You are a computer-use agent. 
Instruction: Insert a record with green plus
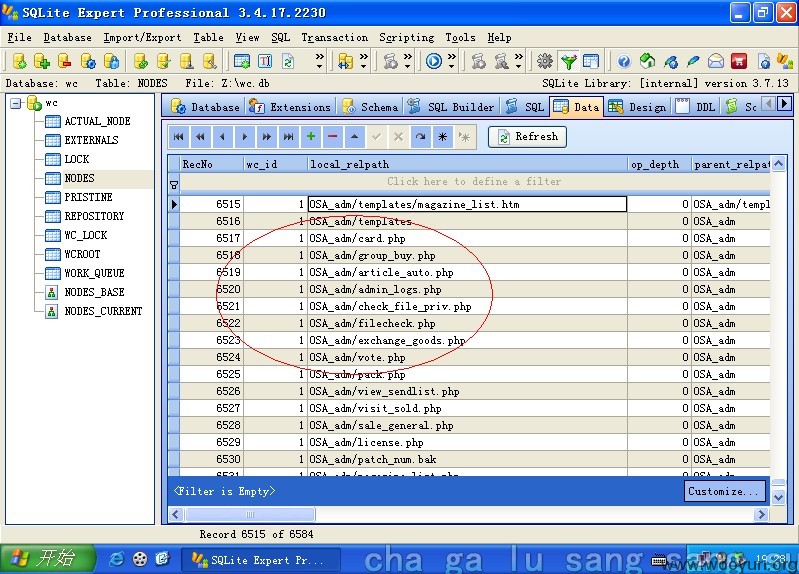[311, 137]
